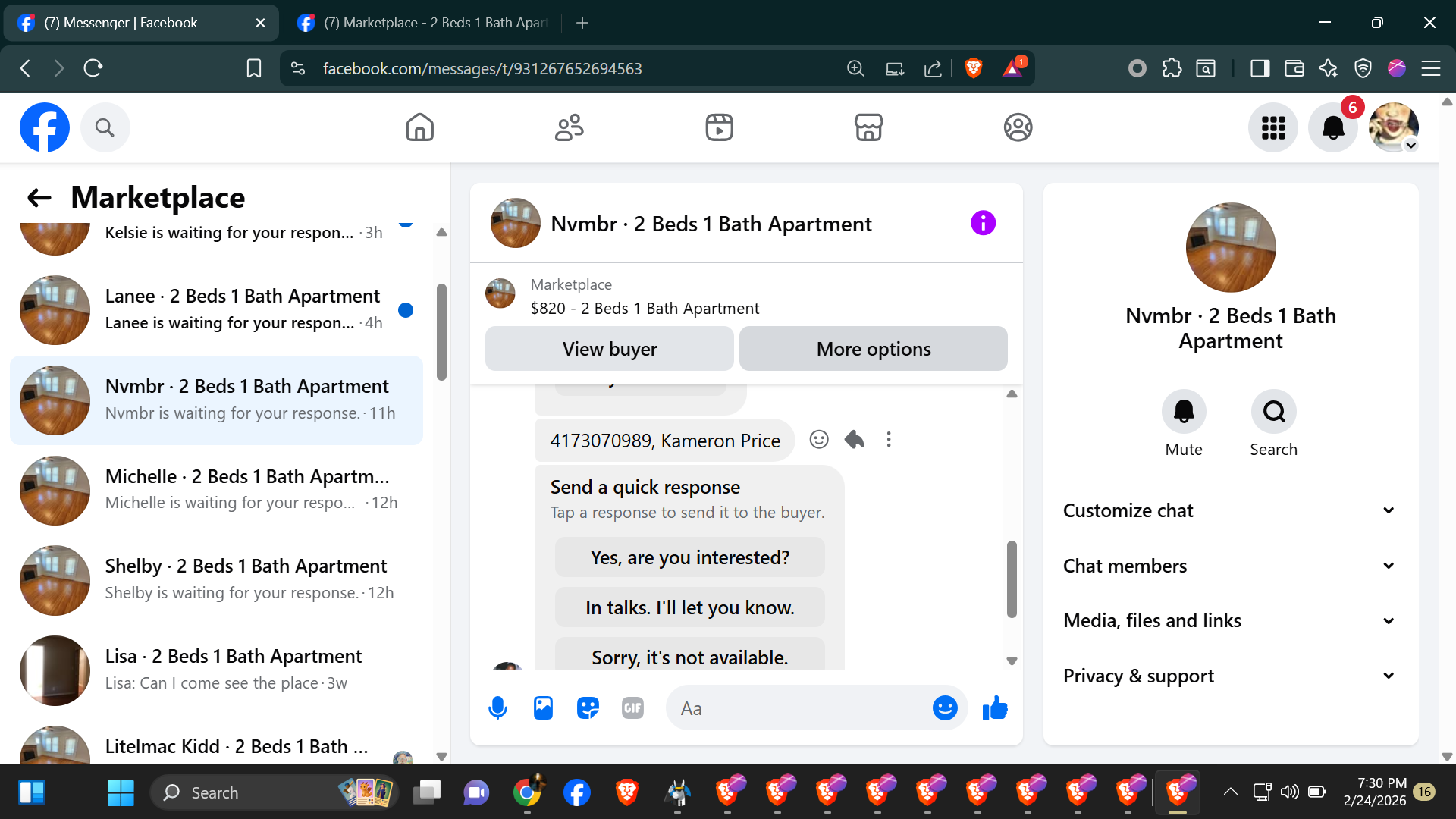
Task: Toggle browser sidebar panel icon
Action: tap(1260, 68)
